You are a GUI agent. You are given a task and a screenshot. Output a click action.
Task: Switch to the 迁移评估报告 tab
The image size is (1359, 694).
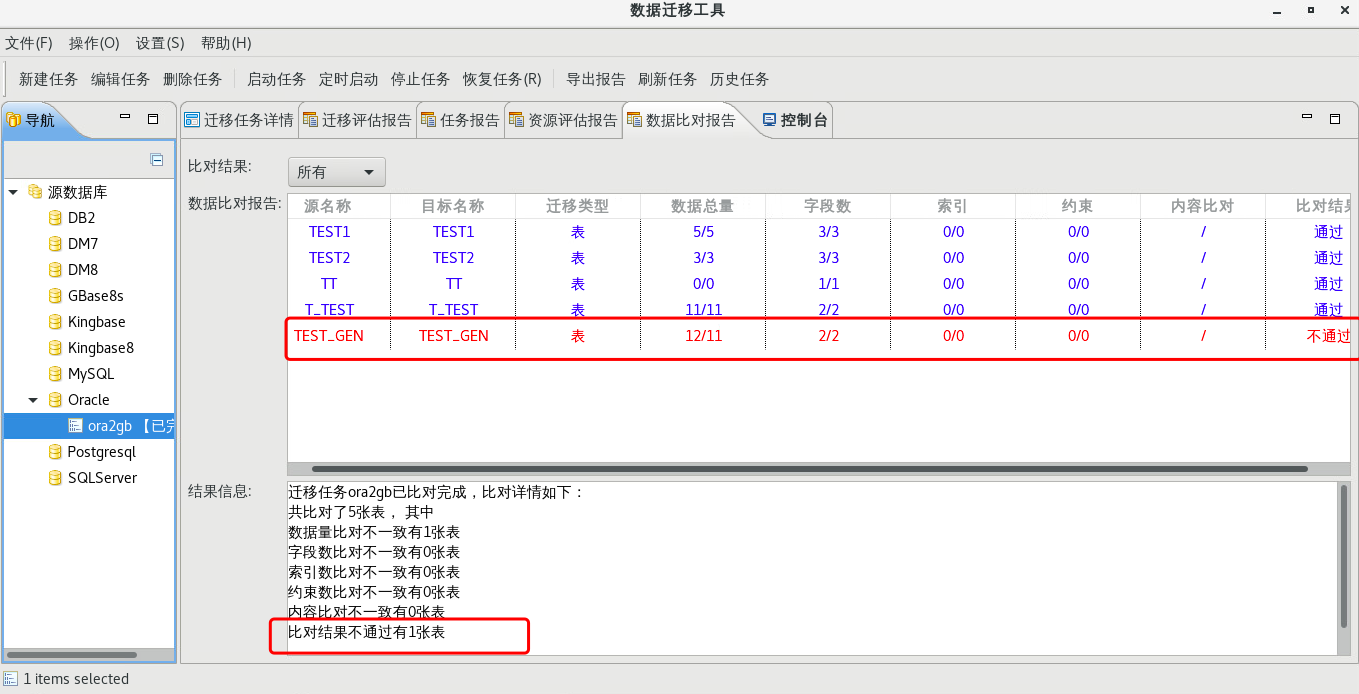[357, 120]
